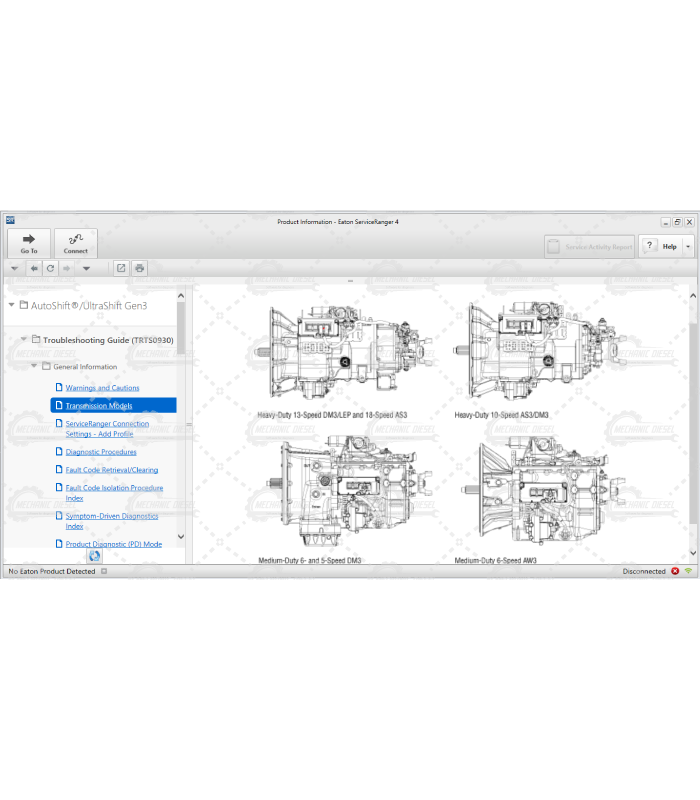Collapse the General Information folder
700x800 pixels.
34,367
